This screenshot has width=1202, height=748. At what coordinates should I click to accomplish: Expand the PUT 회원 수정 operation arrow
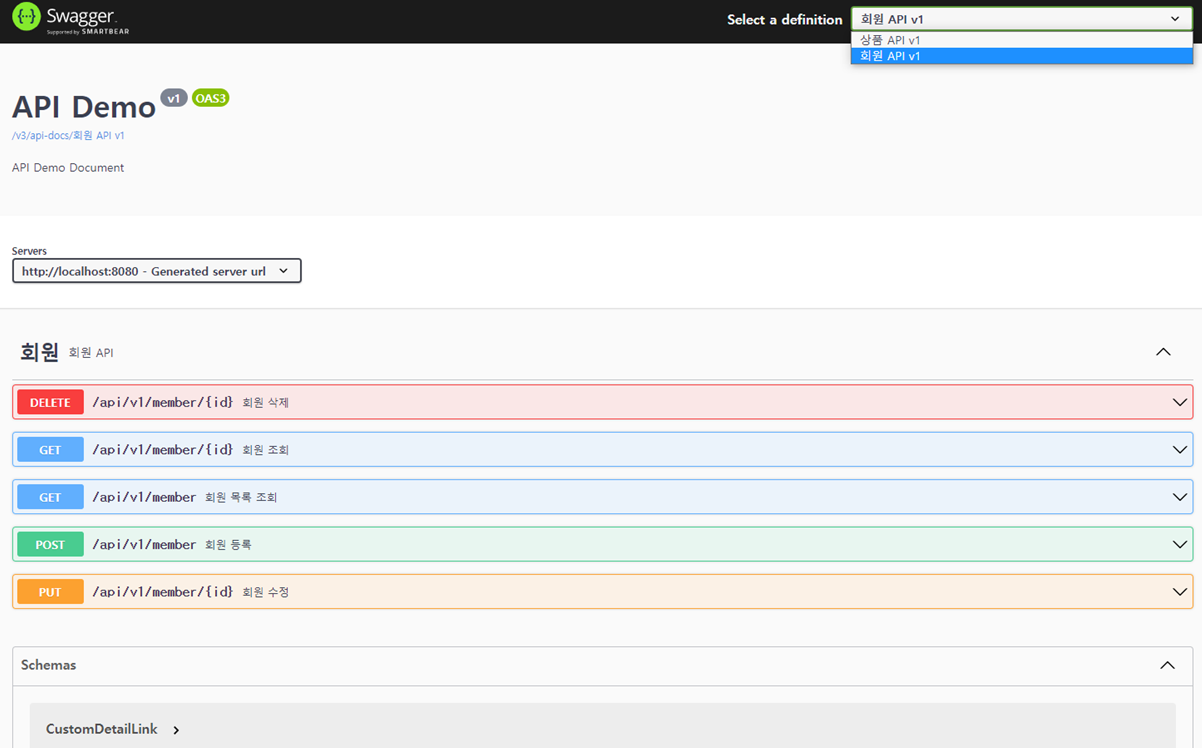pyautogui.click(x=1180, y=592)
